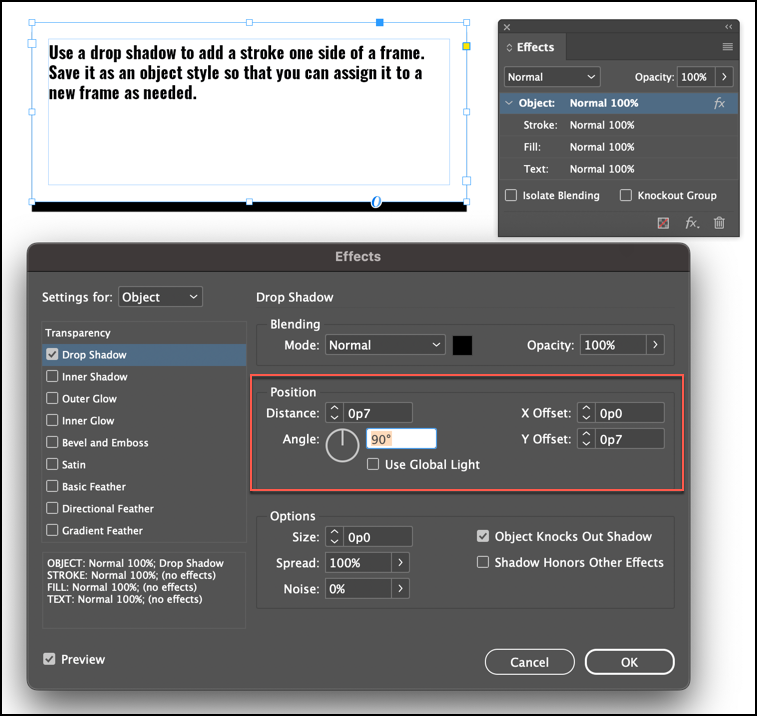
Task: Check Knockout Group in Effects panel
Action: click(x=626, y=195)
